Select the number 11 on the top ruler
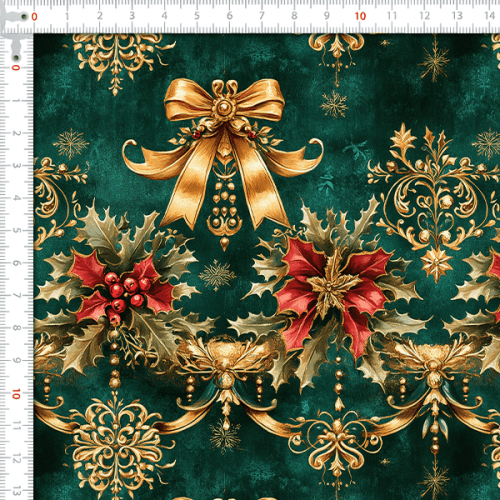 [392, 16]
